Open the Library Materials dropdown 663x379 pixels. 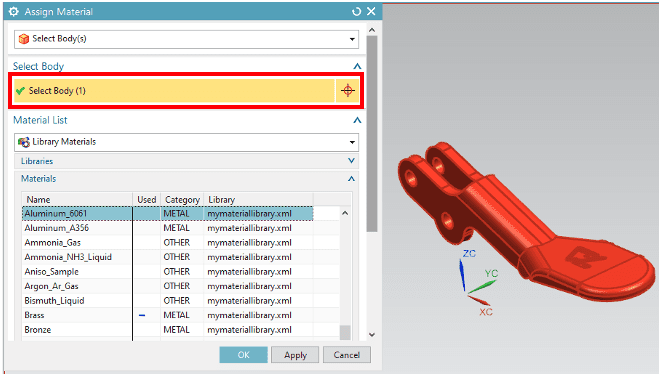[352, 142]
